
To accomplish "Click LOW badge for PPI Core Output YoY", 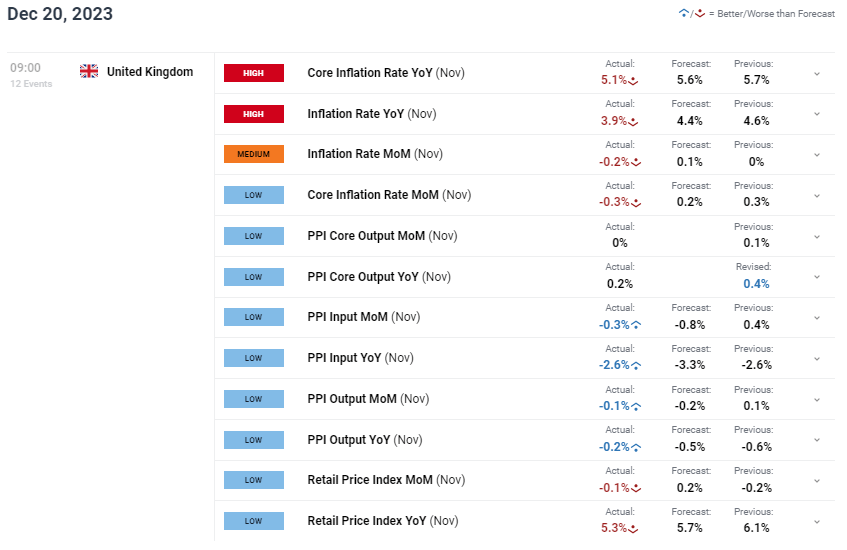I will (254, 277).
